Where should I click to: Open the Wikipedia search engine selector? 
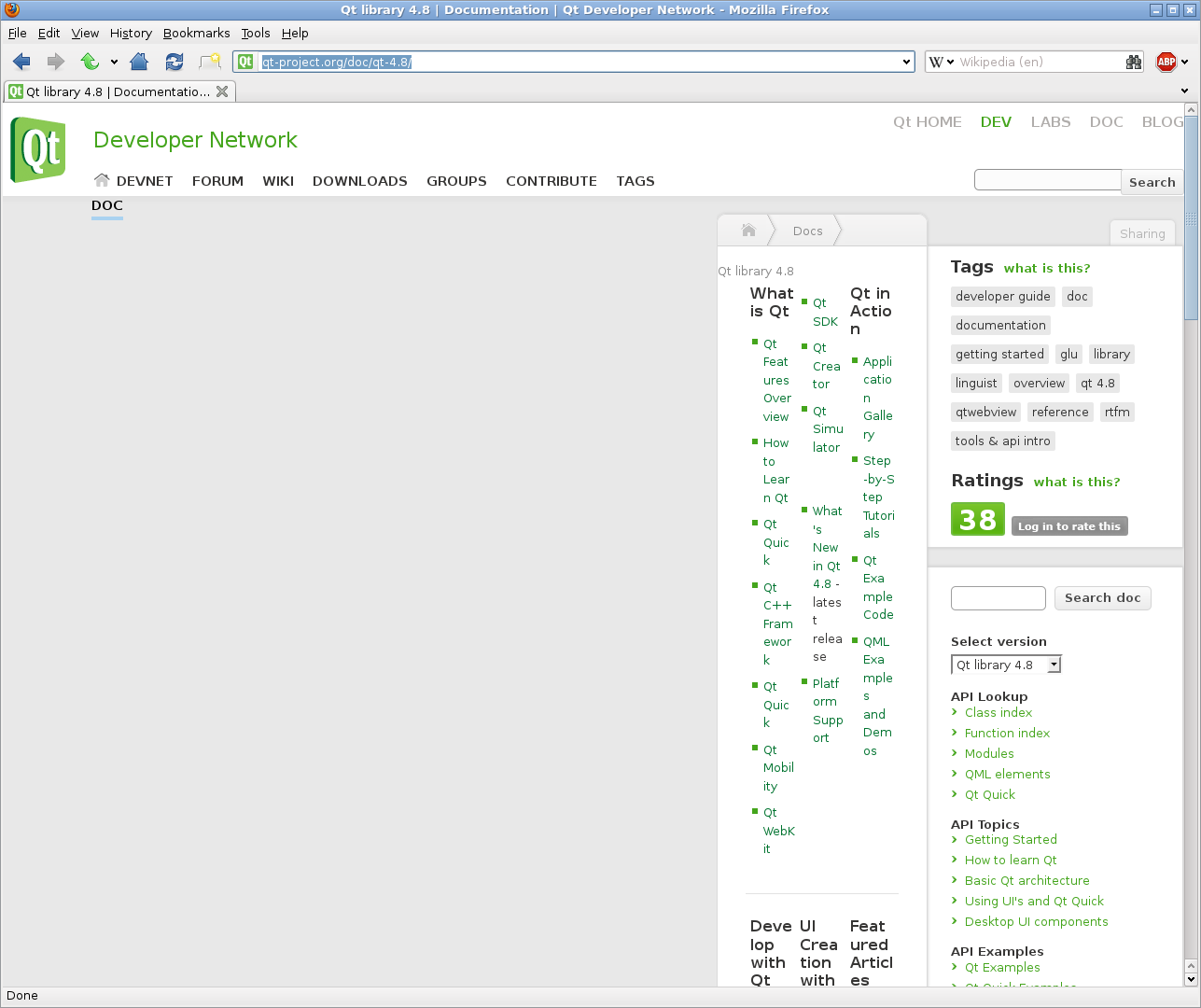[x=942, y=62]
